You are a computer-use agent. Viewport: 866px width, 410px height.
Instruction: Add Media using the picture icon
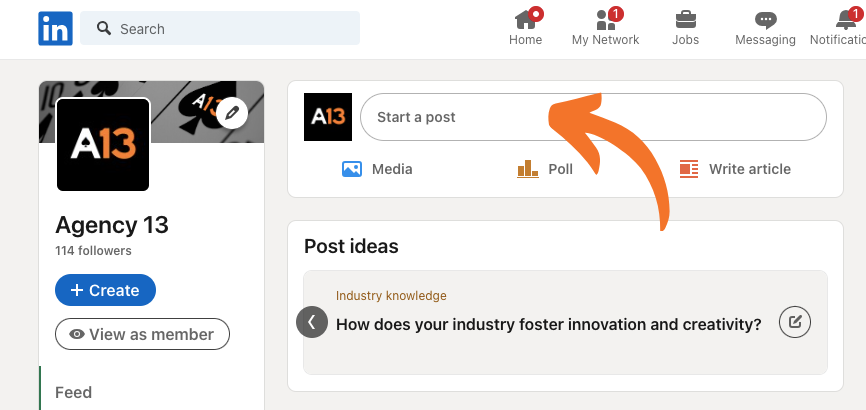[x=351, y=169]
